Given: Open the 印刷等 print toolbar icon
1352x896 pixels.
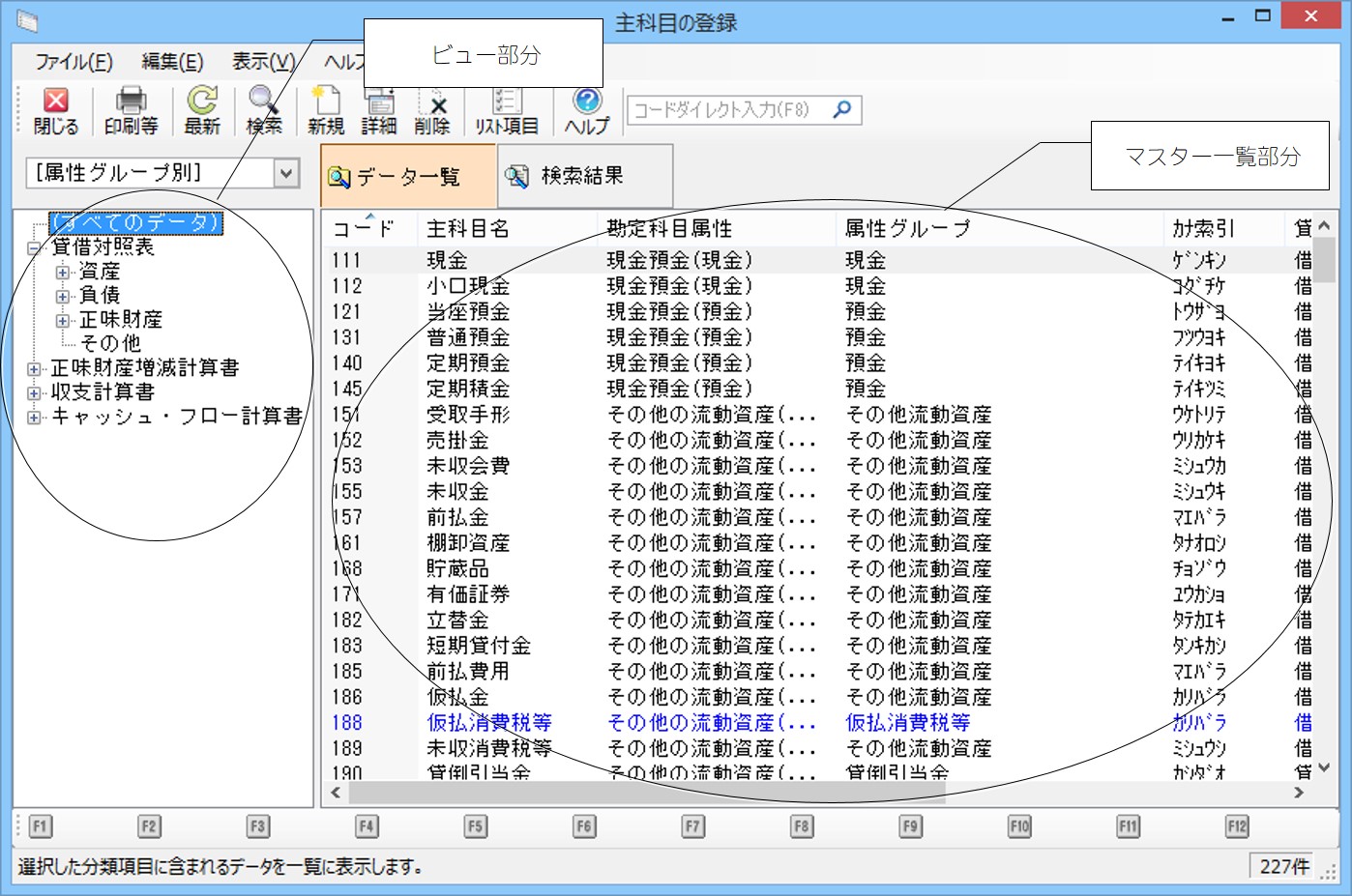Looking at the screenshot, I should click(131, 110).
